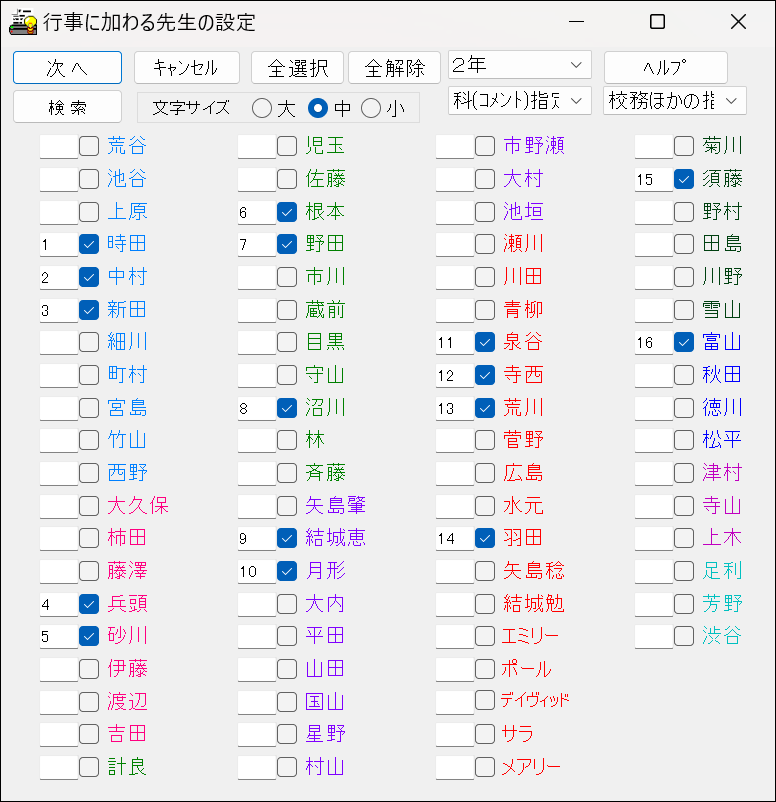776x802 pixels.
Task: Uncheck the 沼川 checkbox
Action: pos(287,408)
